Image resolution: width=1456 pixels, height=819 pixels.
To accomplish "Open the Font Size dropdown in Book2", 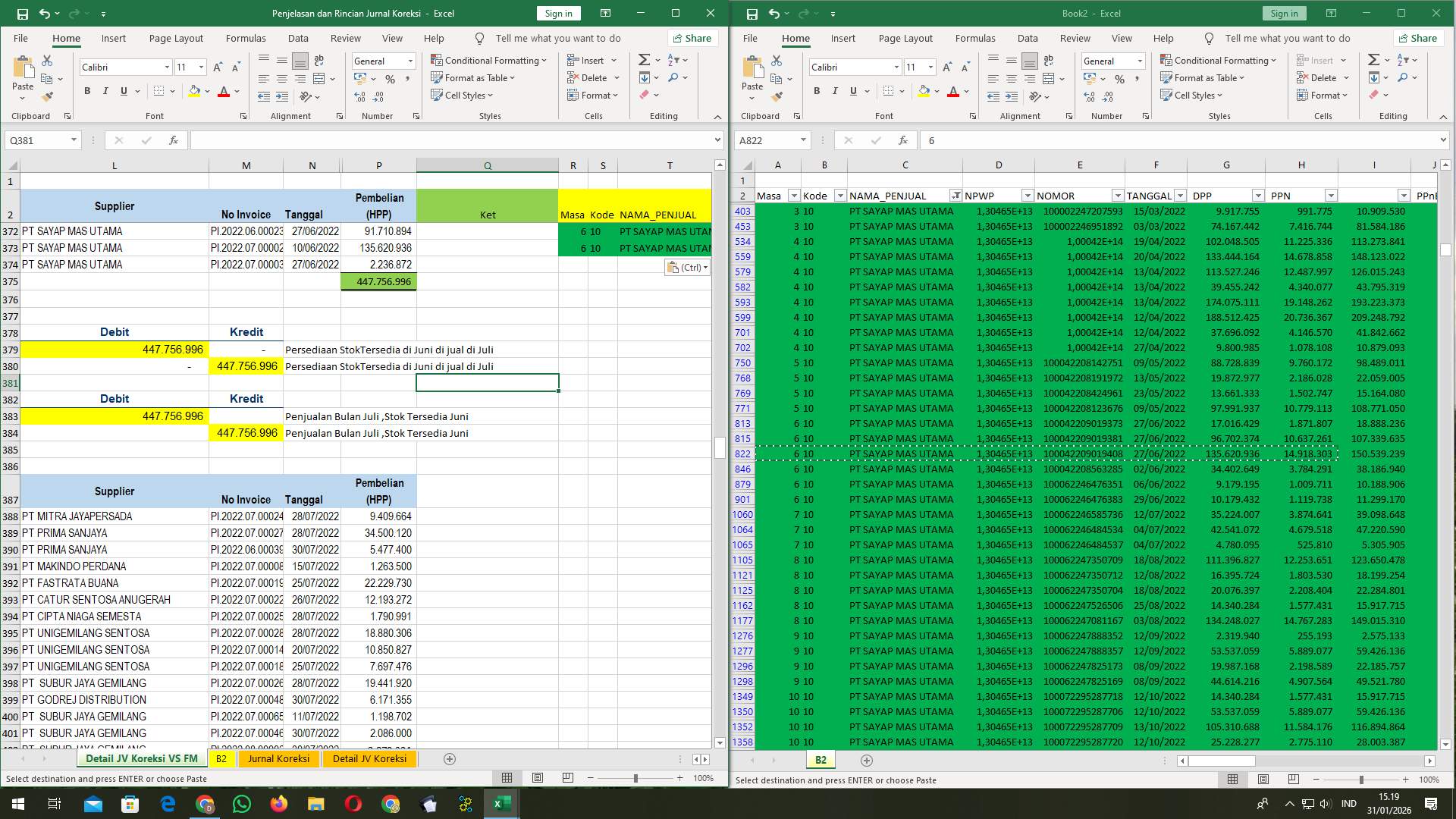I will tap(930, 67).
